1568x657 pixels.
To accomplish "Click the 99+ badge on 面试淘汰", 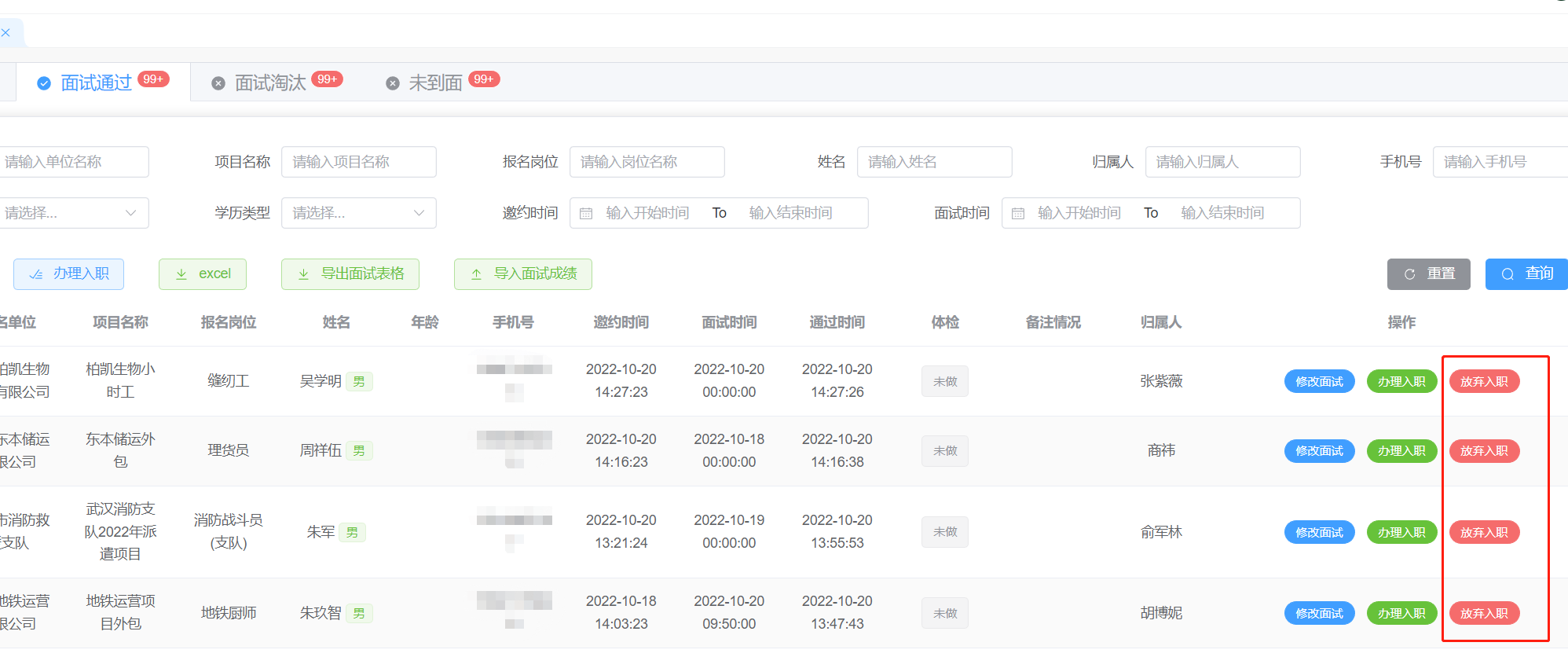I will pos(327,79).
